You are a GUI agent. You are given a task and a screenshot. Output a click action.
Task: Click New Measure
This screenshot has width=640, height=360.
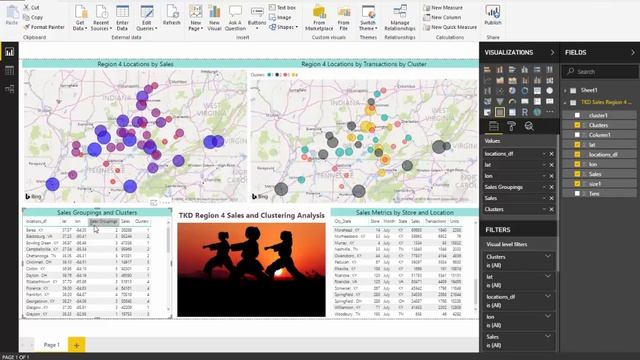pos(443,8)
